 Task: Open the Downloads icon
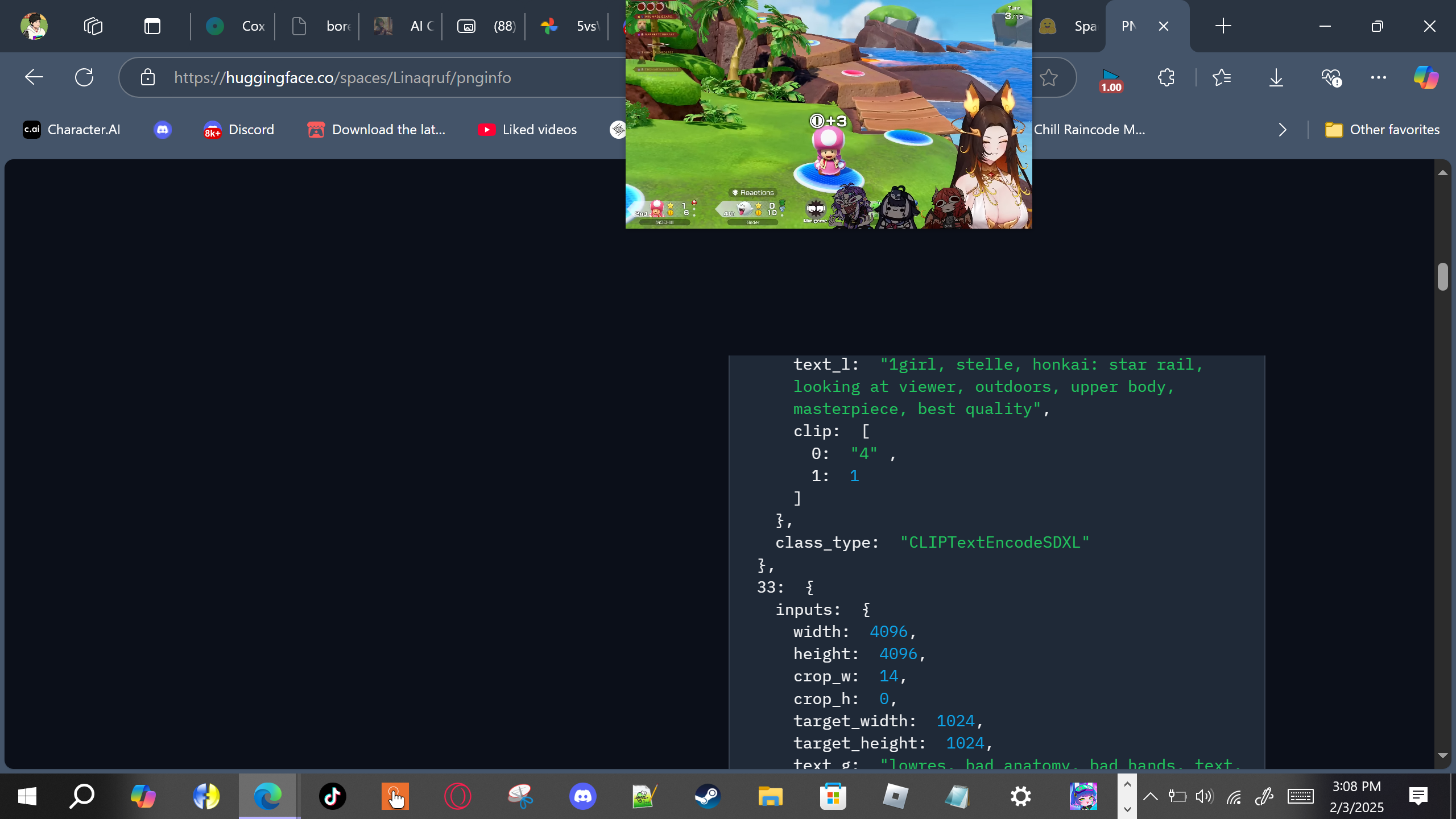[1276, 77]
